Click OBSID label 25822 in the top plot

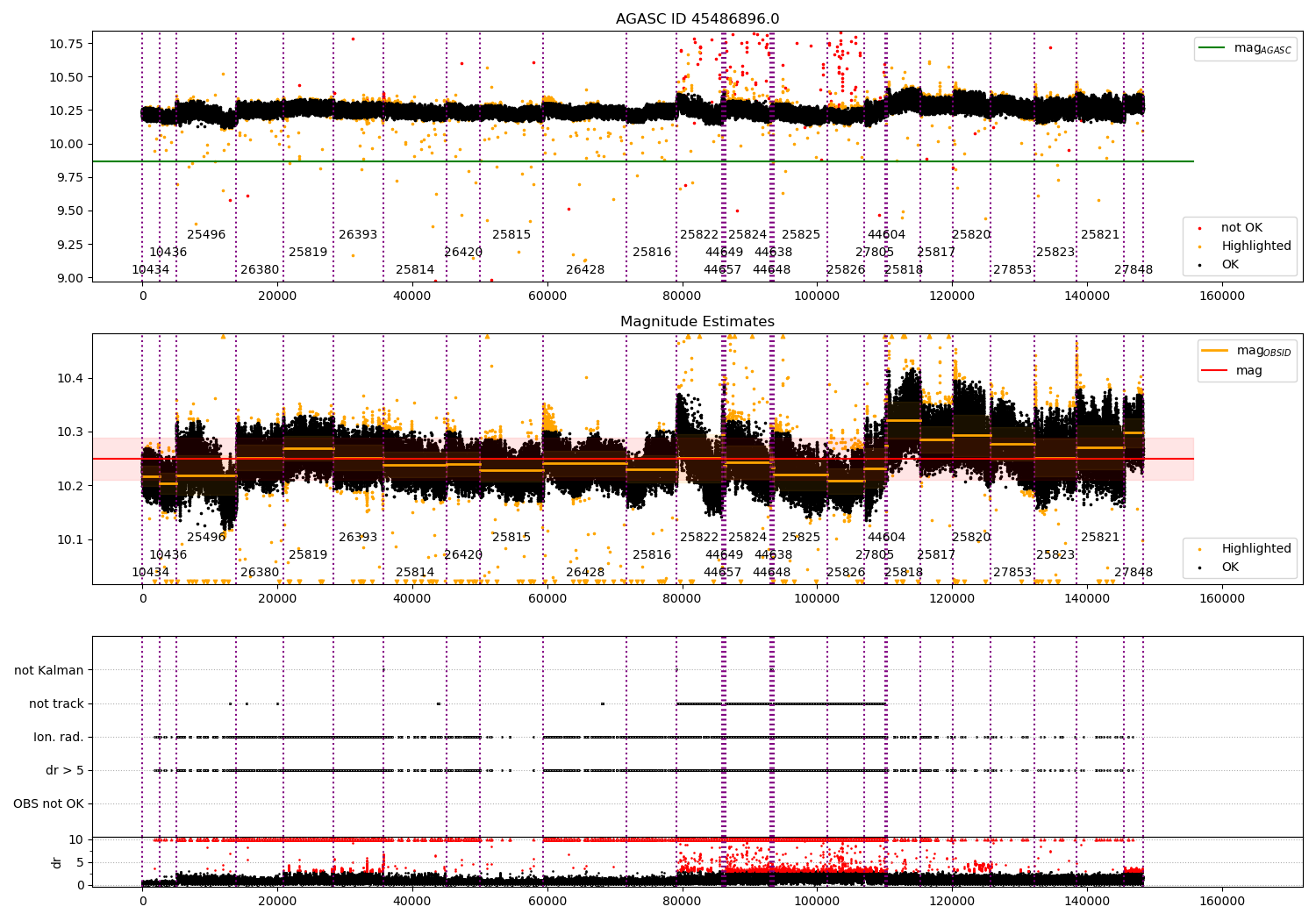pyautogui.click(x=699, y=235)
